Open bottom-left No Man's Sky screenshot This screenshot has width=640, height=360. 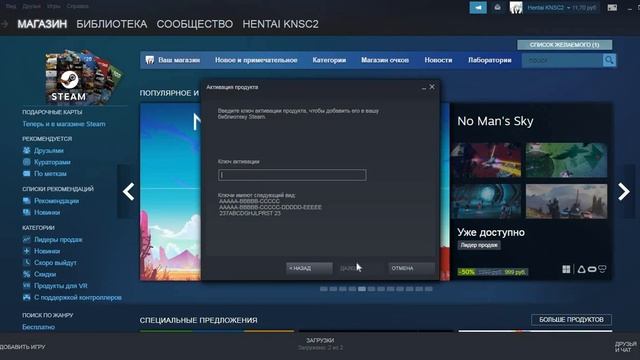(x=486, y=201)
